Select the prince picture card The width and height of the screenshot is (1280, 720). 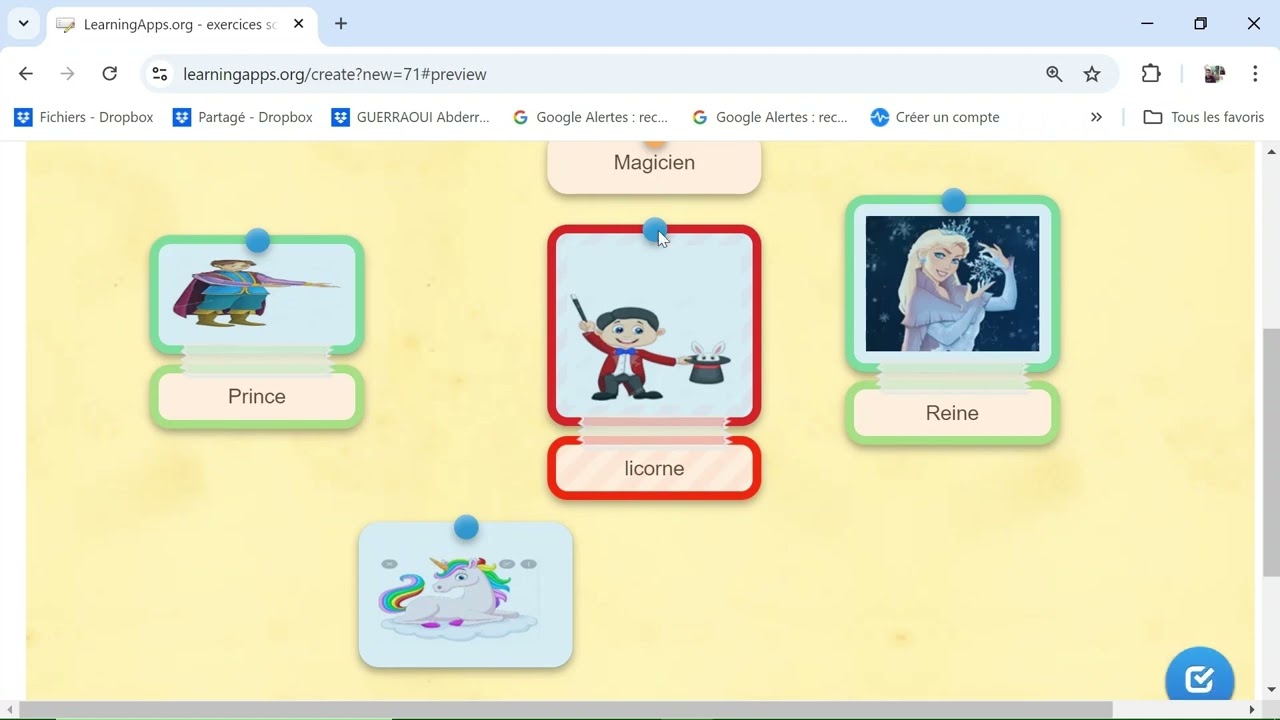pos(257,295)
